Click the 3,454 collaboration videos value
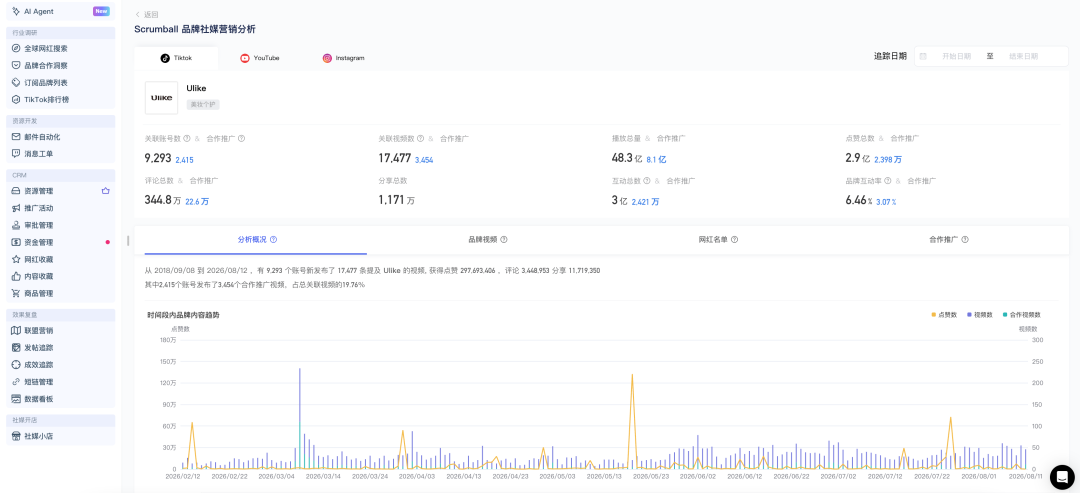 pyautogui.click(x=424, y=160)
